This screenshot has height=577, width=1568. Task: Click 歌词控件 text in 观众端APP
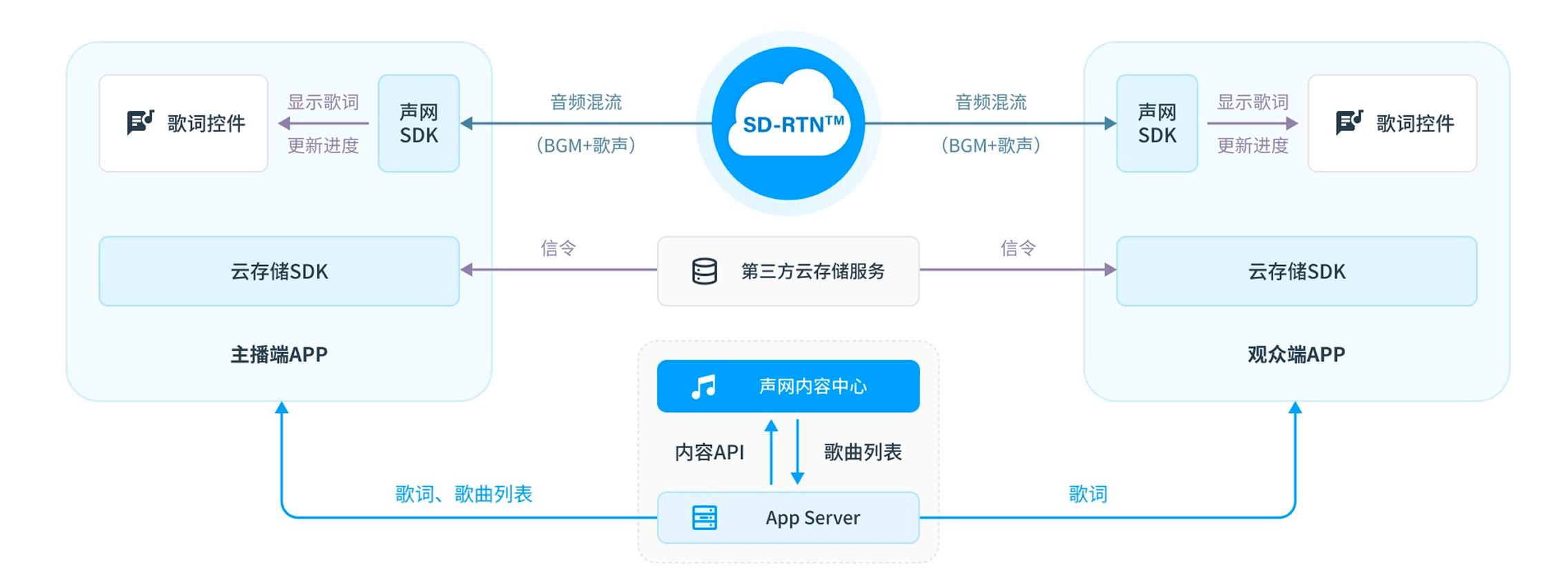[1415, 124]
